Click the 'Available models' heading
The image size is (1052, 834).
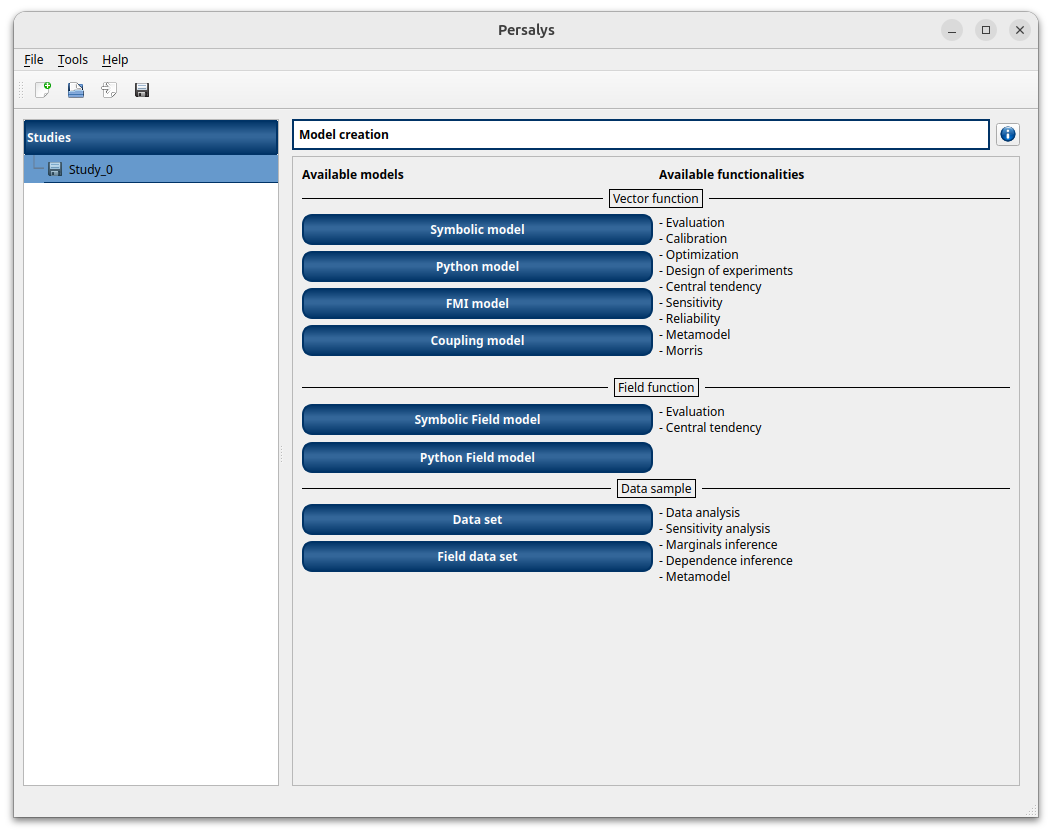point(353,174)
